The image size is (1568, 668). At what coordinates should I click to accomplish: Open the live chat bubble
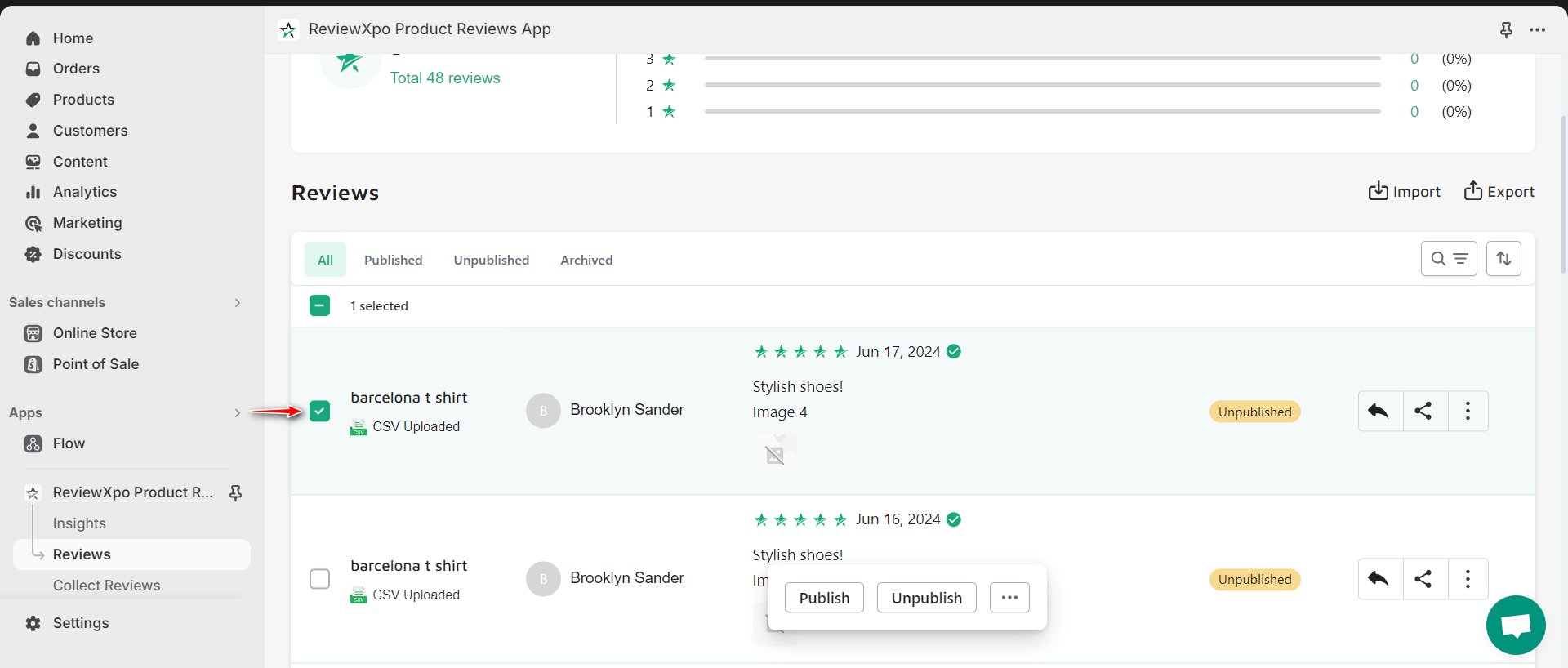coord(1516,626)
